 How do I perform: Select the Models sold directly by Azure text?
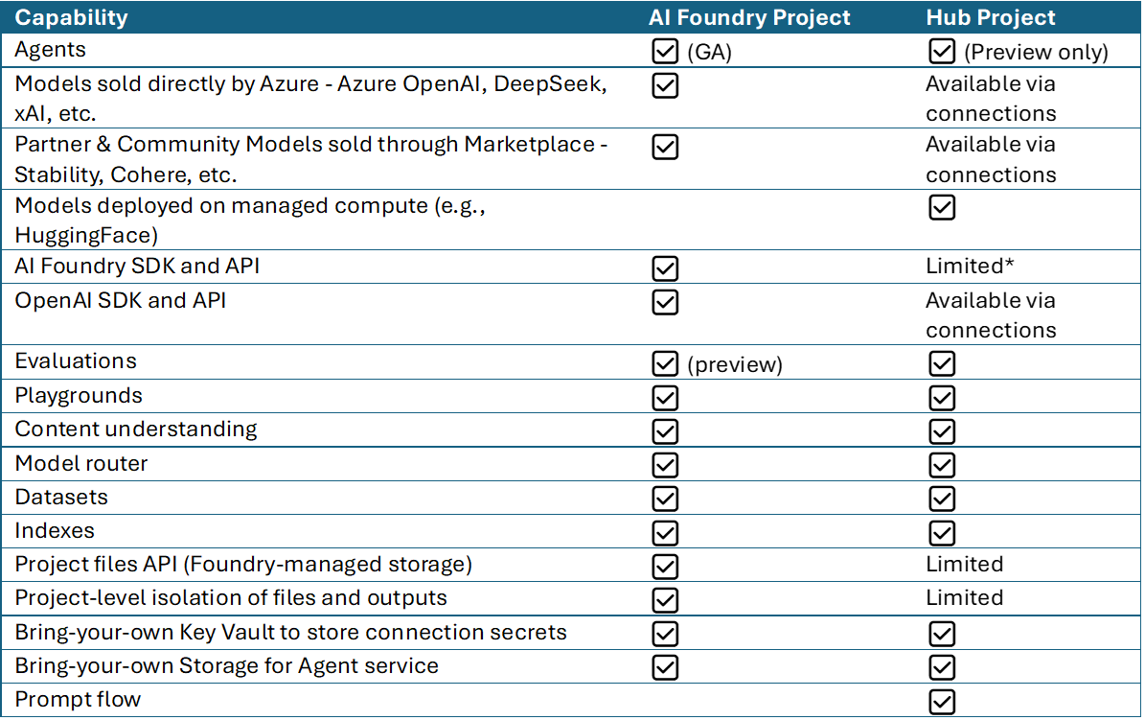coord(311,98)
